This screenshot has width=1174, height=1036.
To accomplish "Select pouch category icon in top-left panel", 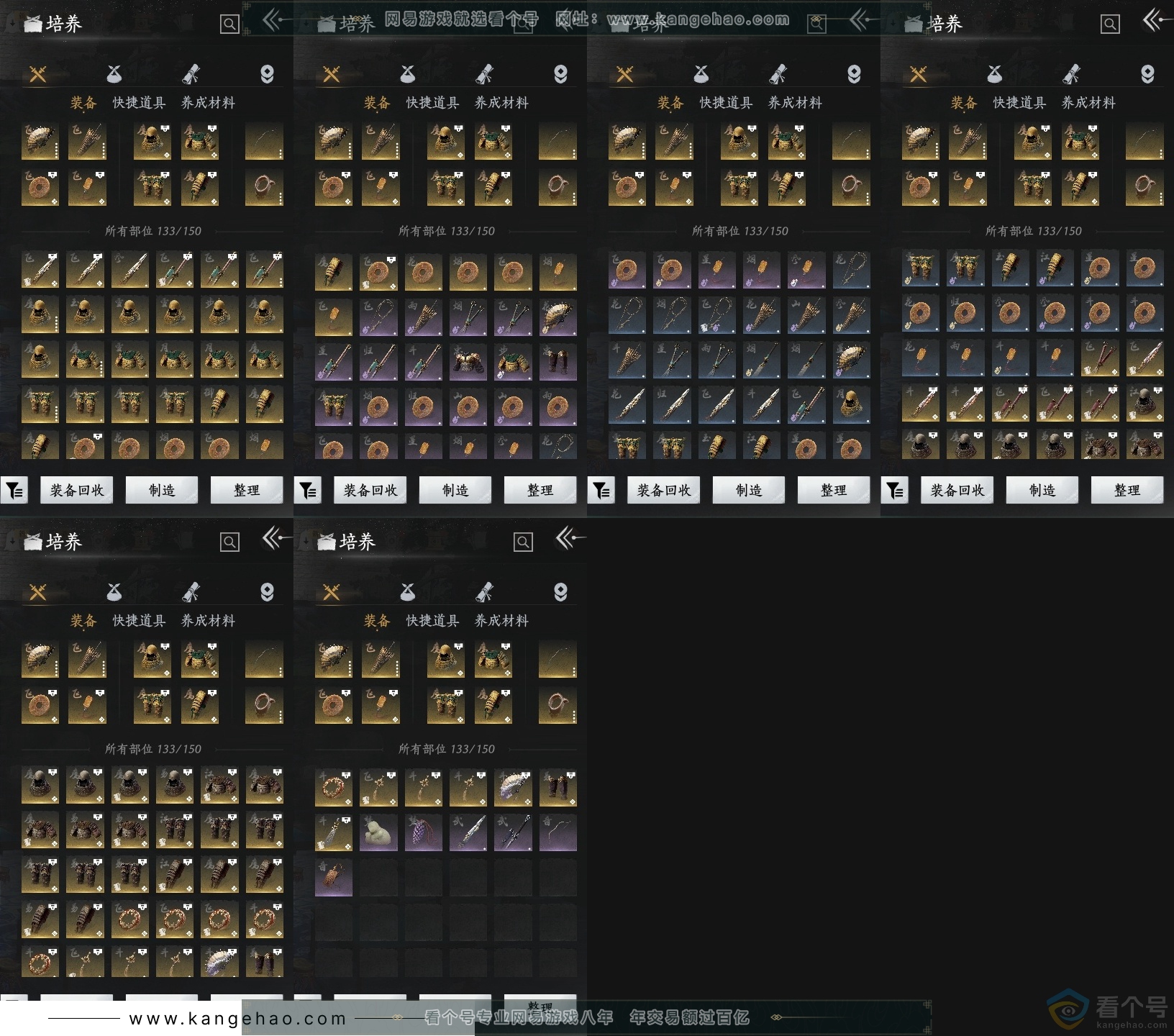I will coord(114,74).
